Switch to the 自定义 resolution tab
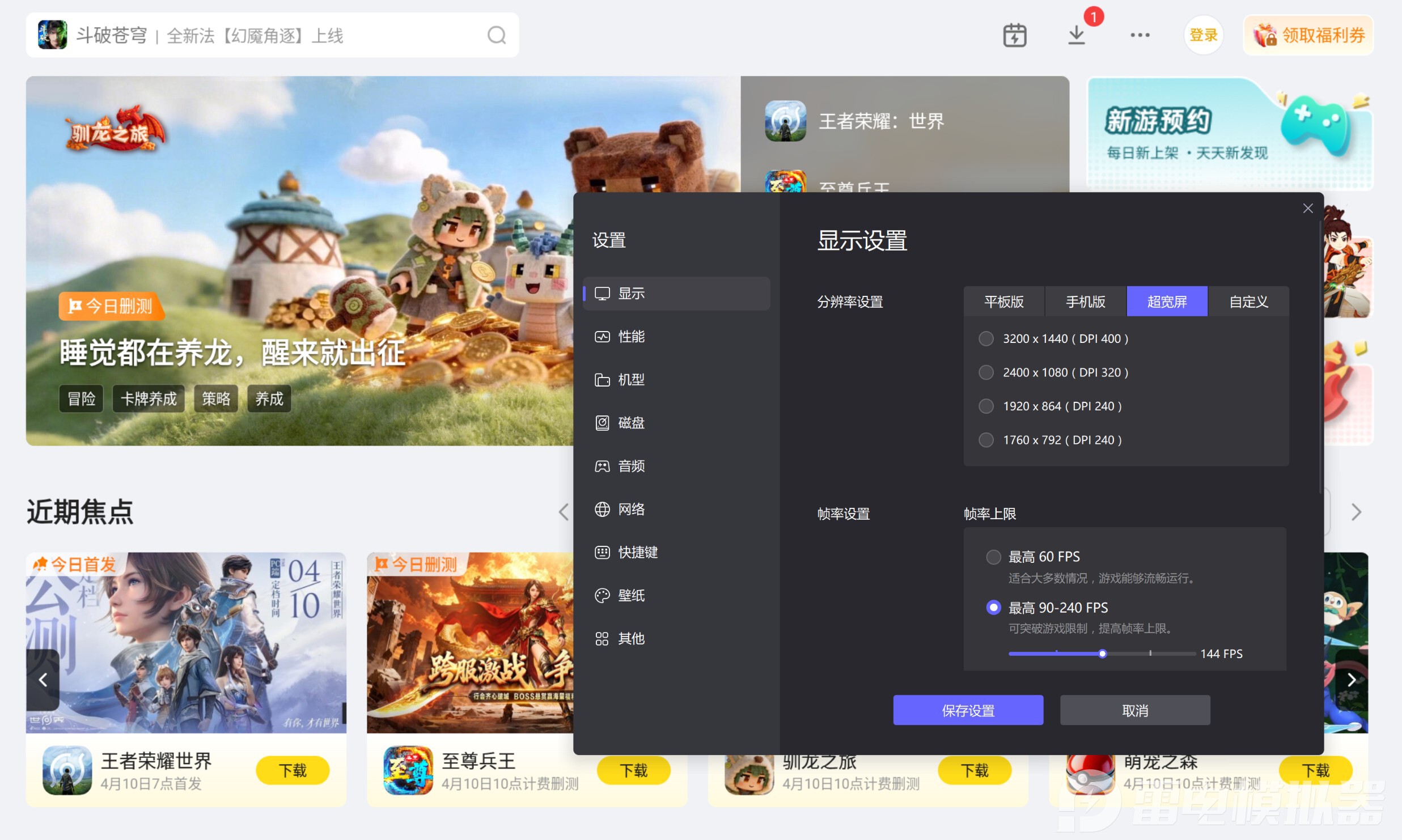The width and height of the screenshot is (1402, 840). (1248, 302)
